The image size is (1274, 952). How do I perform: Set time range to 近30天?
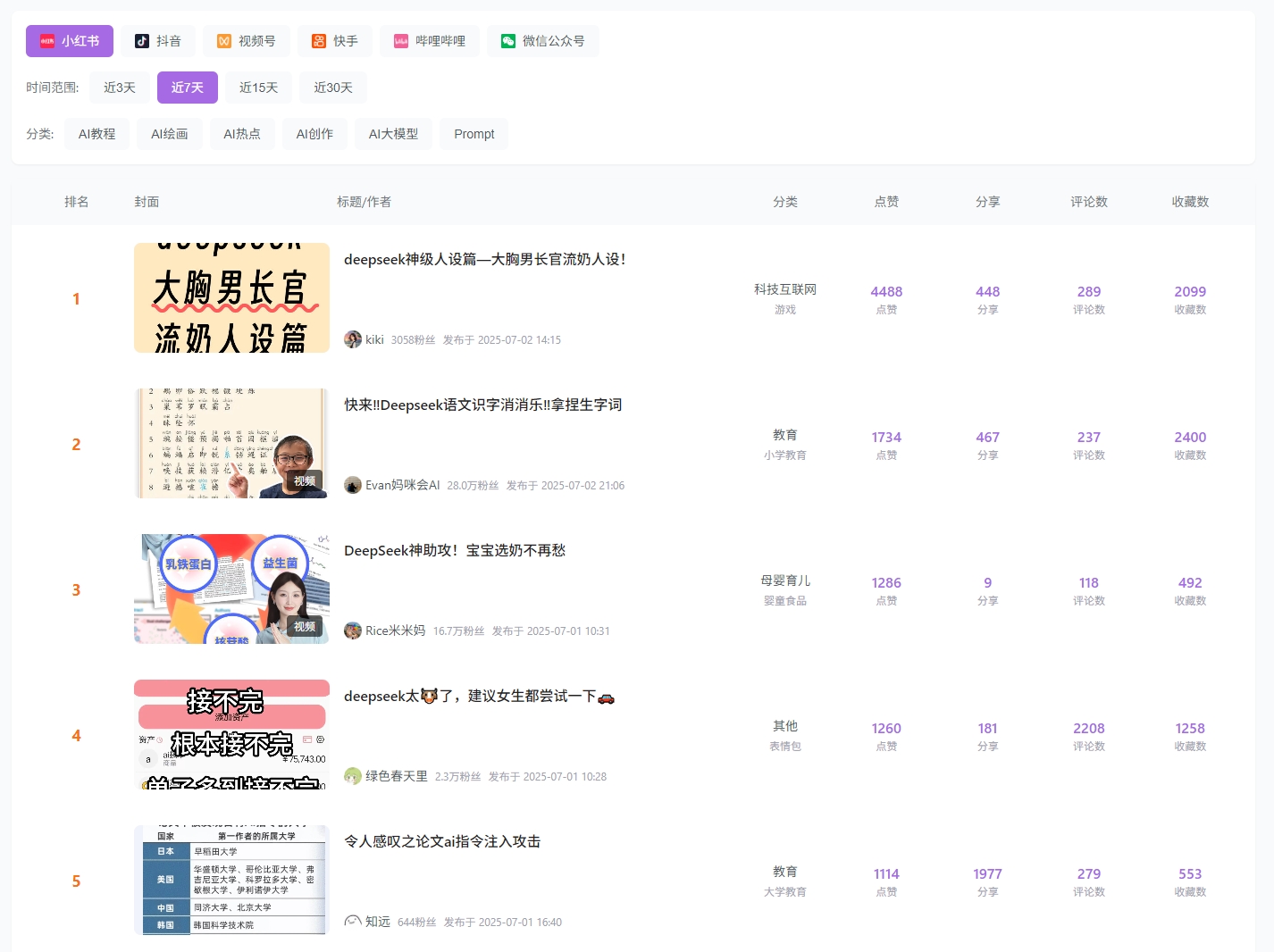tap(333, 88)
